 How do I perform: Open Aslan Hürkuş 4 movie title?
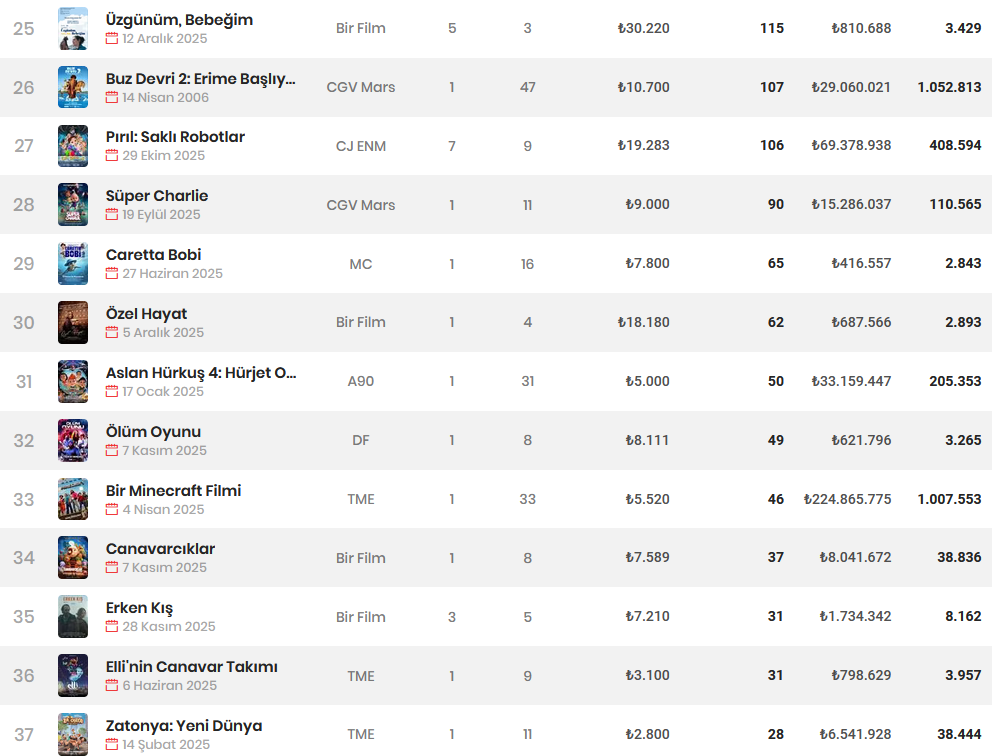click(201, 373)
